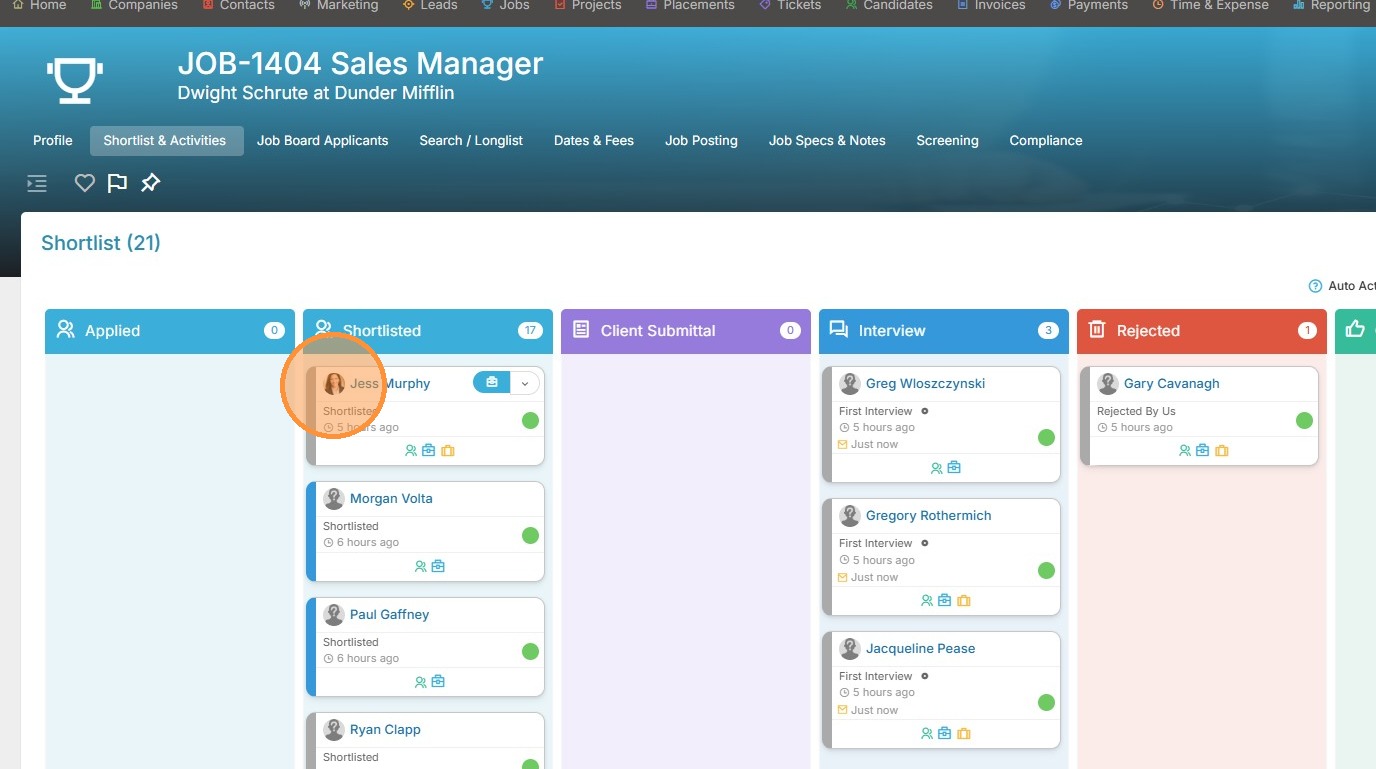Select the Shortlist & Activities tab
This screenshot has width=1376, height=769.
(x=165, y=141)
